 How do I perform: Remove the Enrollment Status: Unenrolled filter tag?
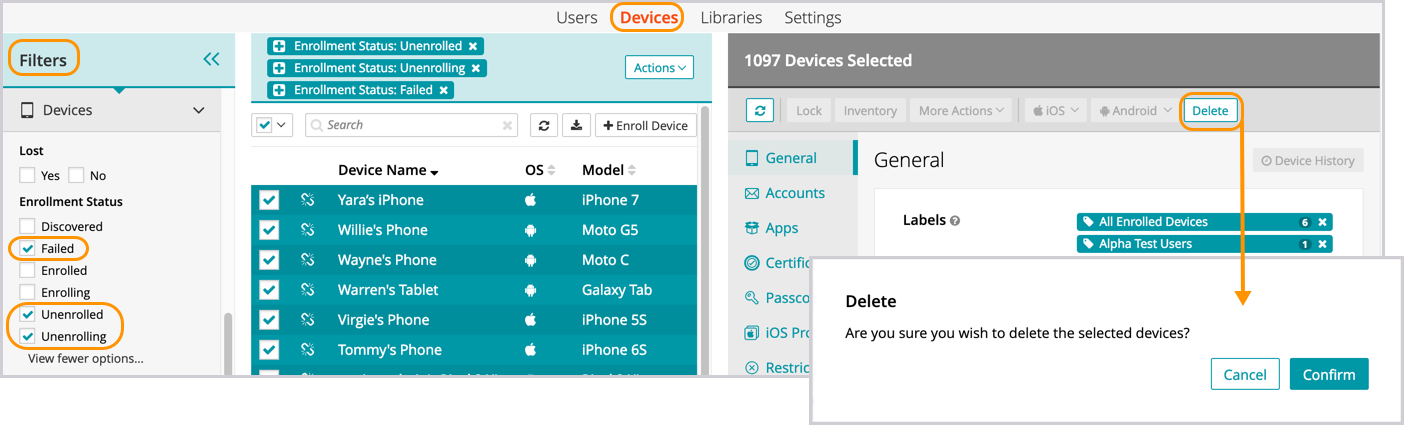(x=473, y=46)
